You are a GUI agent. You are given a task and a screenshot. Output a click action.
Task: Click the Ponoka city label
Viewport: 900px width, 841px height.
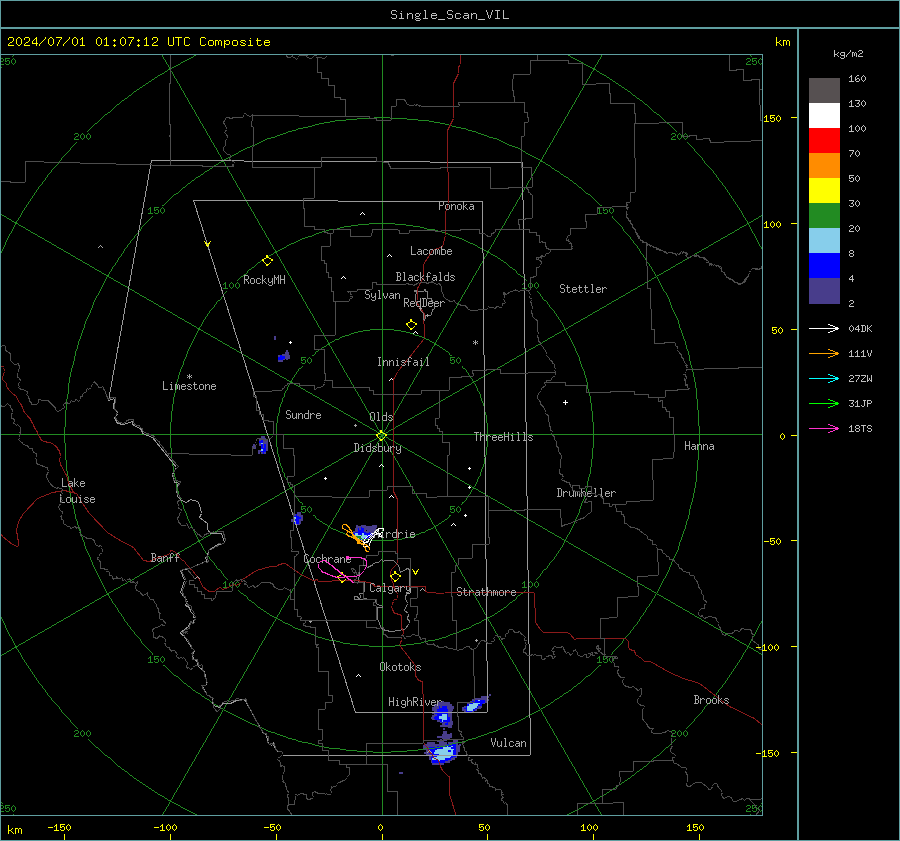pyautogui.click(x=456, y=206)
